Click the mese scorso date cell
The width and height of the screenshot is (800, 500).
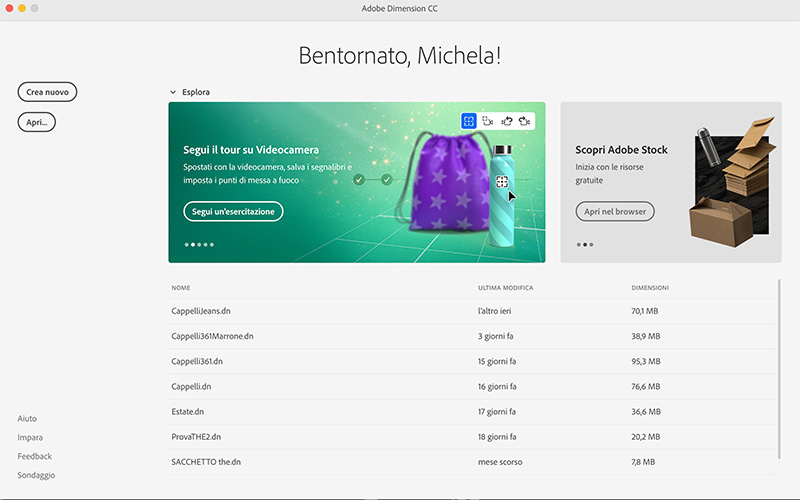point(500,462)
